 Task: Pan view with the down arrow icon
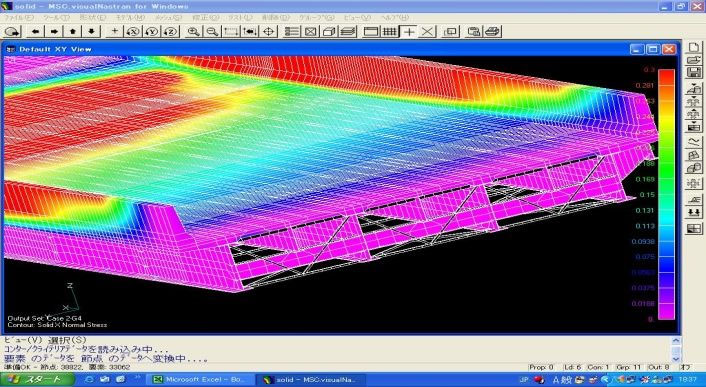click(x=92, y=32)
